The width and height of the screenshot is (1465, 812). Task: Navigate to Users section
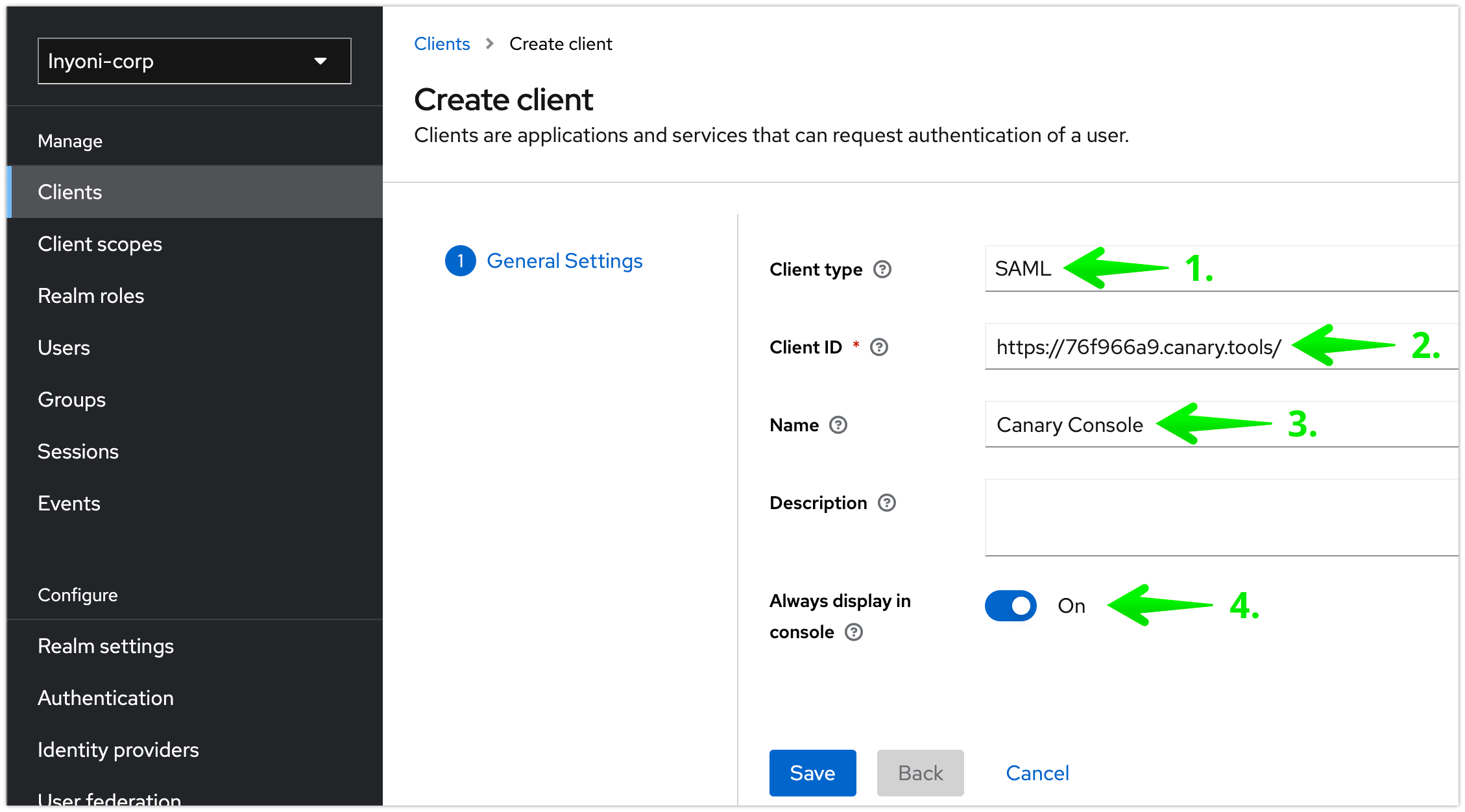[x=64, y=348]
